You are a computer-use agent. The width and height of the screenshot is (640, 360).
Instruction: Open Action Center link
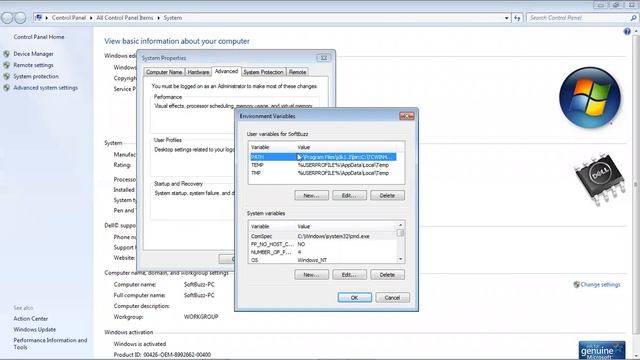click(31, 318)
